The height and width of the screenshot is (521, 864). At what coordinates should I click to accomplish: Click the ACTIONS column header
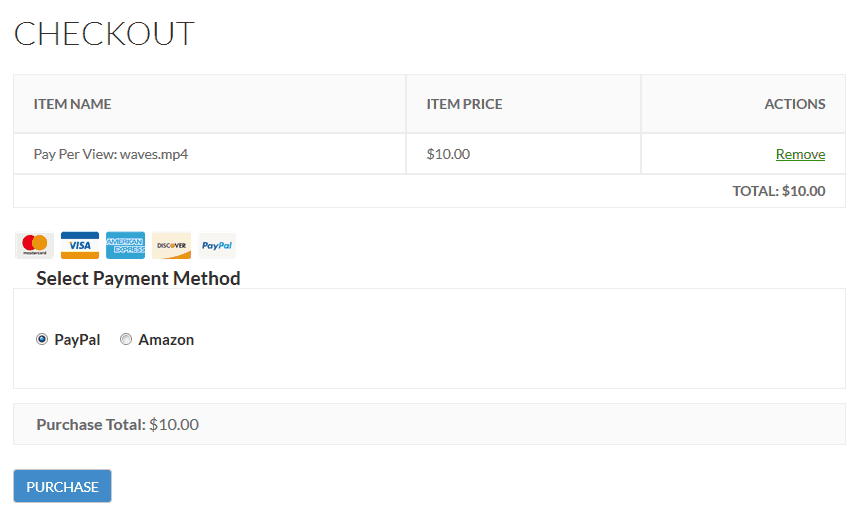(795, 104)
